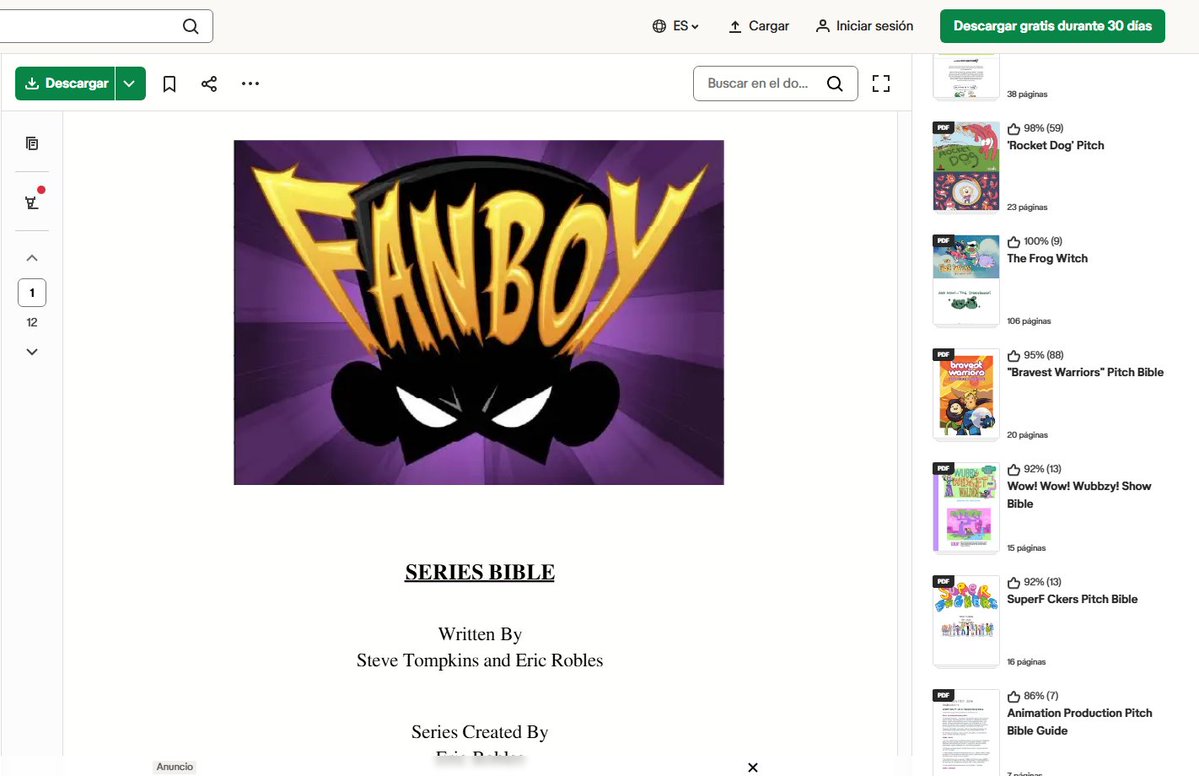Open Animation Production Pitch Bible Guide title

coord(1079,722)
